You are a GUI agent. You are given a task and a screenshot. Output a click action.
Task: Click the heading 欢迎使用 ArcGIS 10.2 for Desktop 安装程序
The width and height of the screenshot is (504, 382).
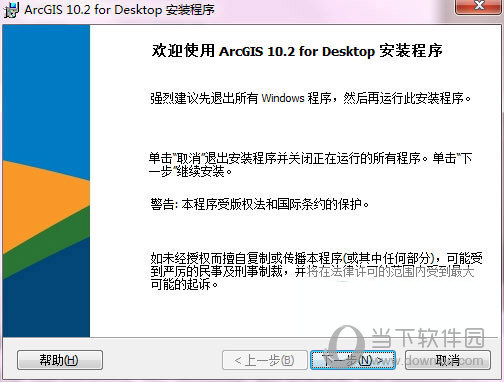297,51
